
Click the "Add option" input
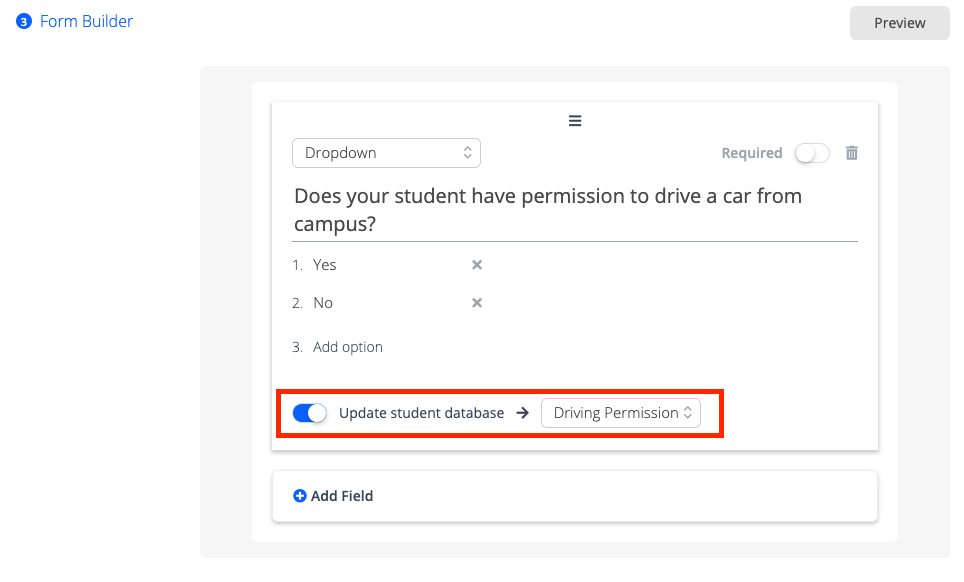[348, 347]
